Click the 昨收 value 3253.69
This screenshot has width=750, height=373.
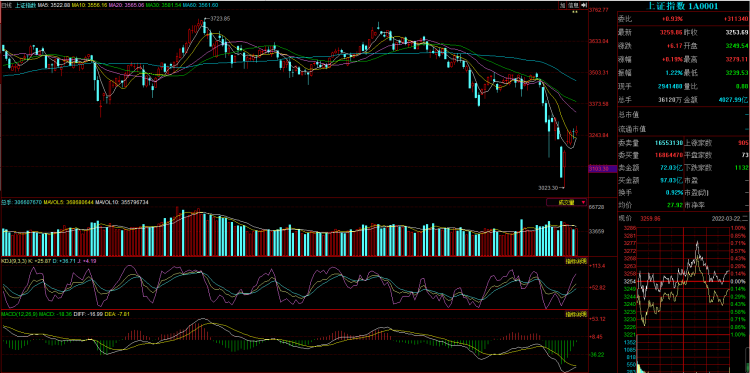(x=736, y=32)
